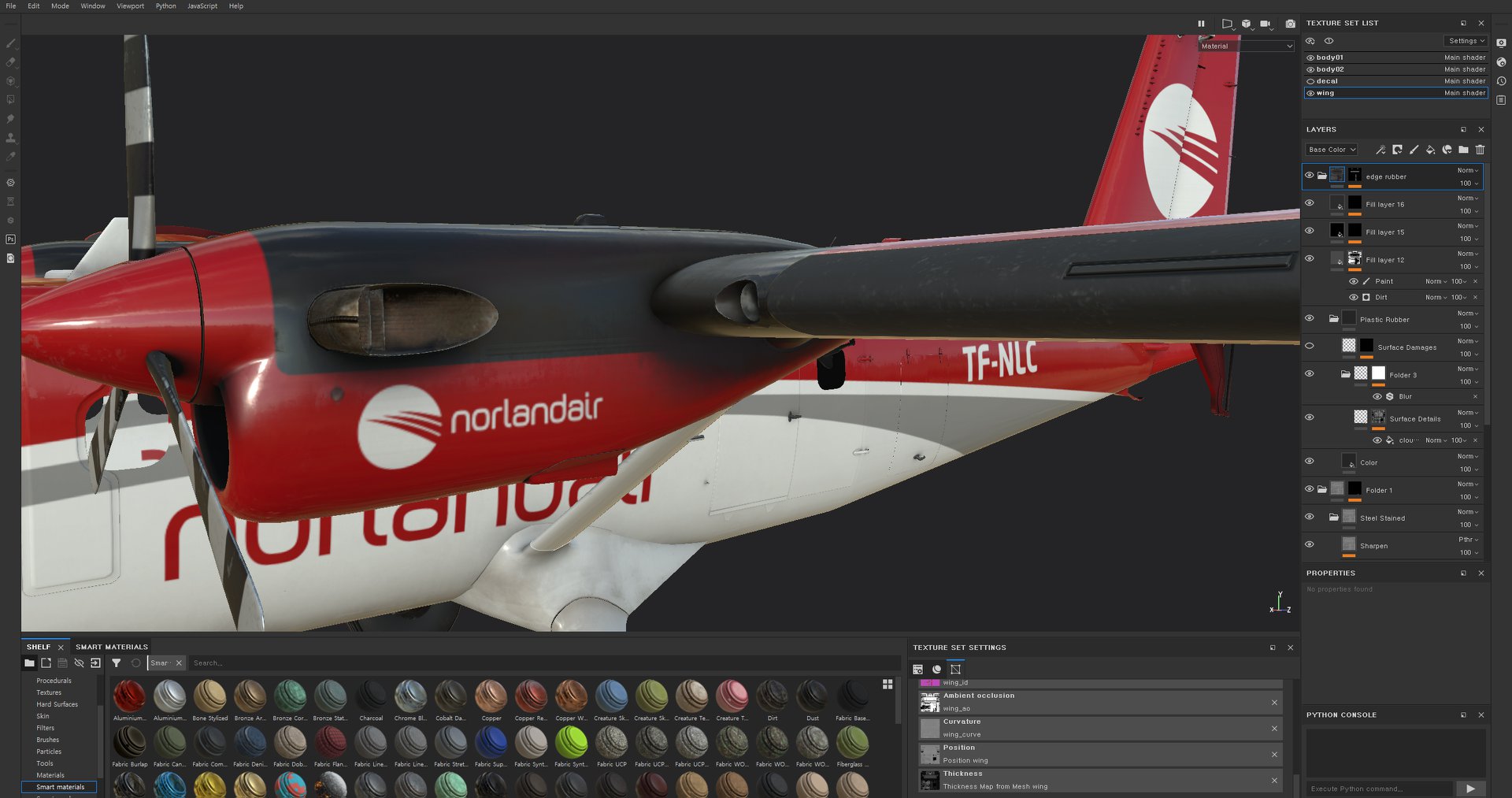Open the Base Color channel dropdown

(x=1331, y=150)
